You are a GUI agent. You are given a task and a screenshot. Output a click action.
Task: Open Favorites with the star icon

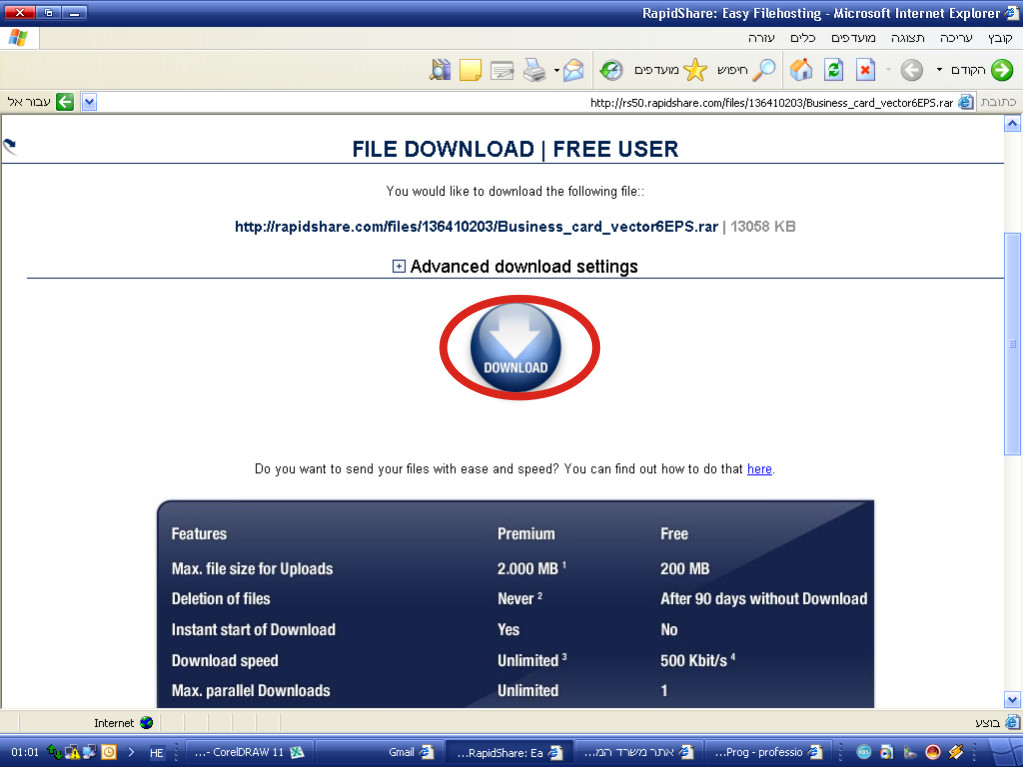[695, 70]
